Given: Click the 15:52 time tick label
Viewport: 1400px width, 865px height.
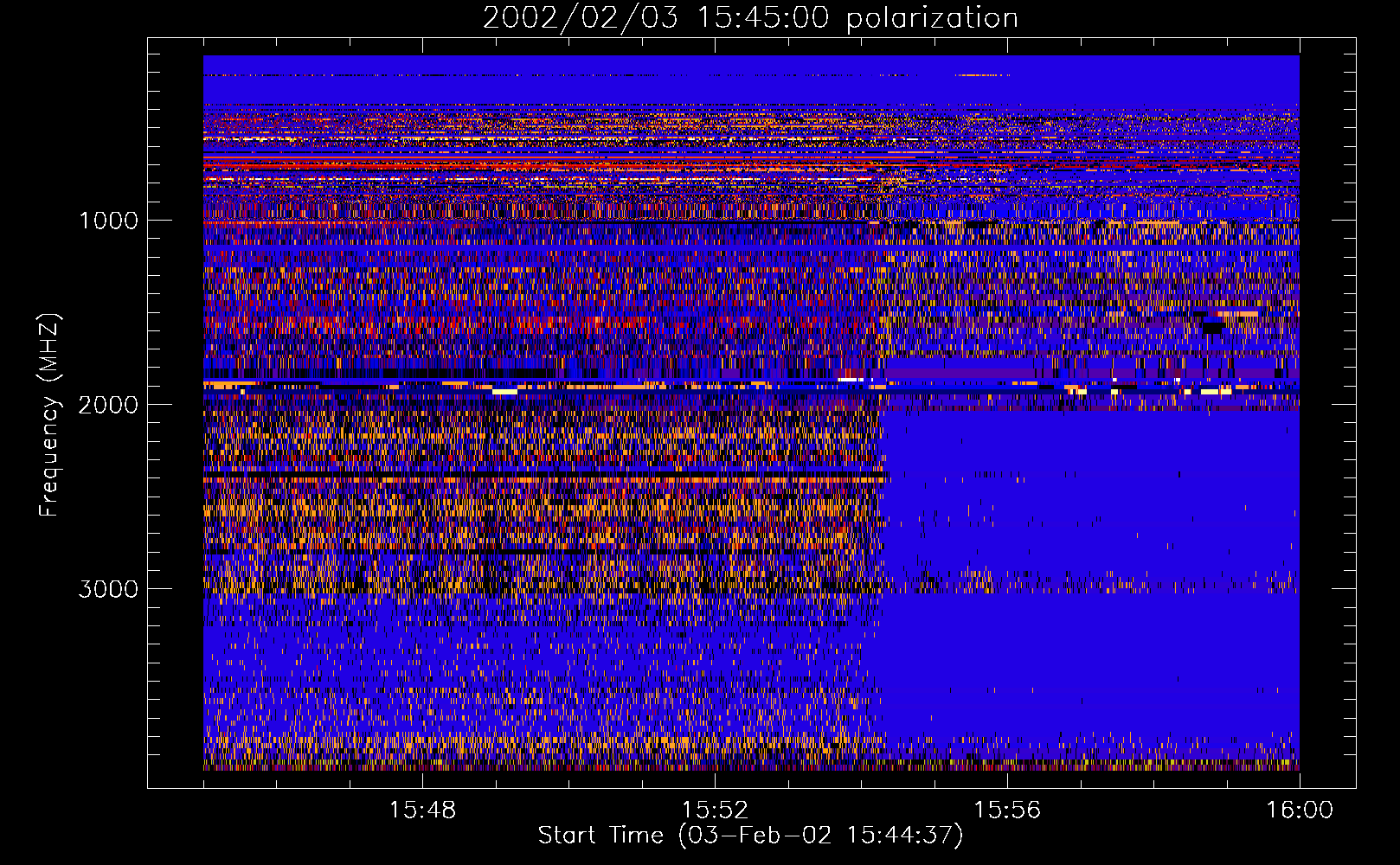Looking at the screenshot, I should (x=715, y=811).
